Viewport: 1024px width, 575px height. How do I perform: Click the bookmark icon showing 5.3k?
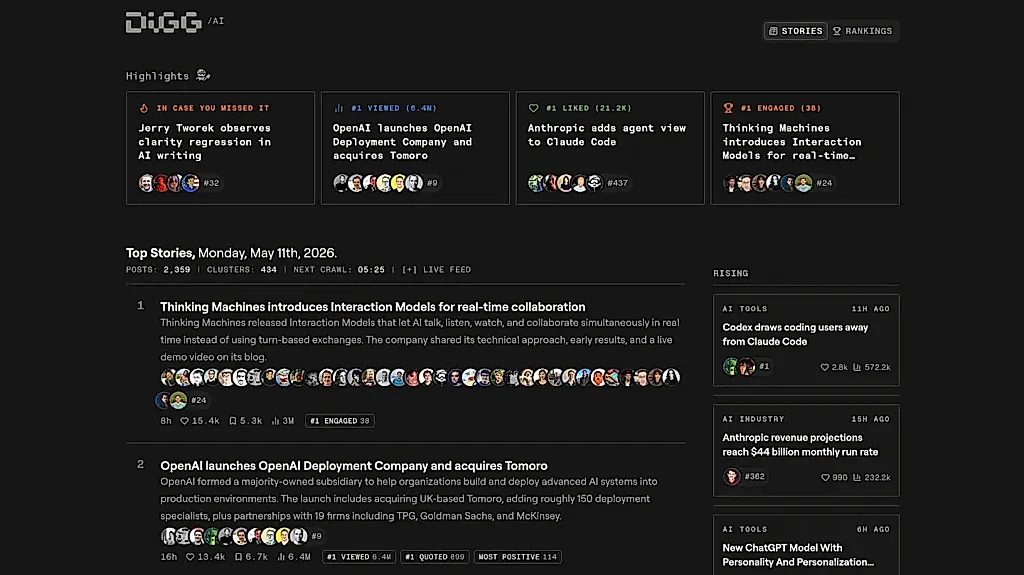232,421
